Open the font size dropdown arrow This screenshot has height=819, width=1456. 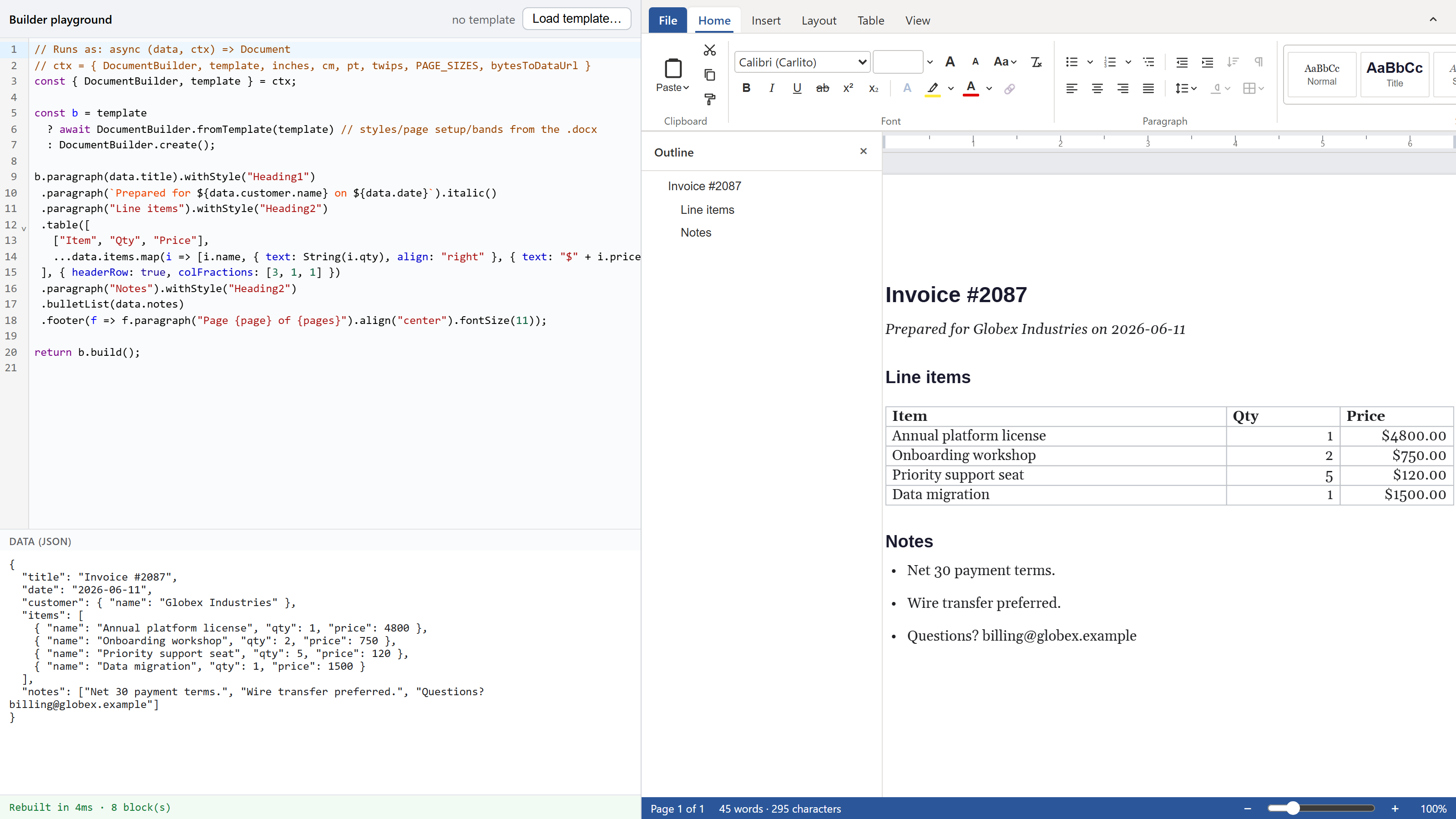(x=930, y=62)
